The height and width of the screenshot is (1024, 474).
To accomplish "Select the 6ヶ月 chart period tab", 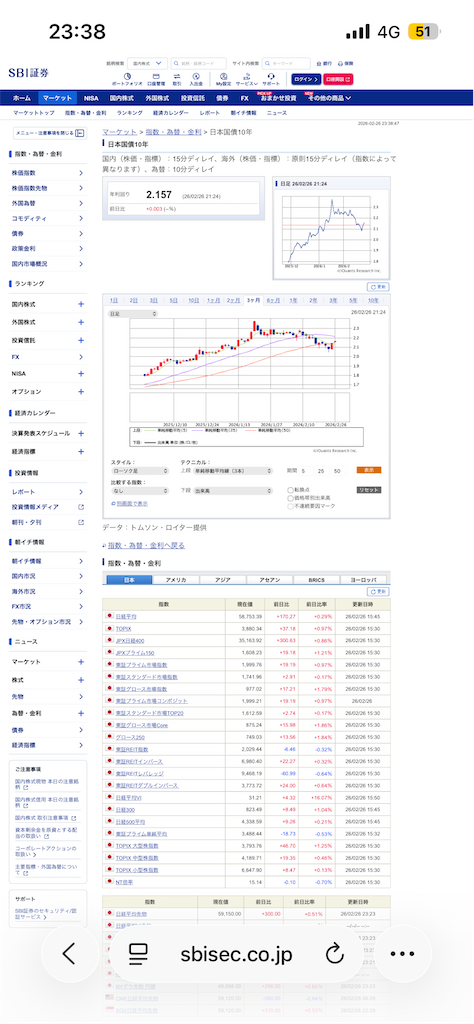I will coord(274,300).
